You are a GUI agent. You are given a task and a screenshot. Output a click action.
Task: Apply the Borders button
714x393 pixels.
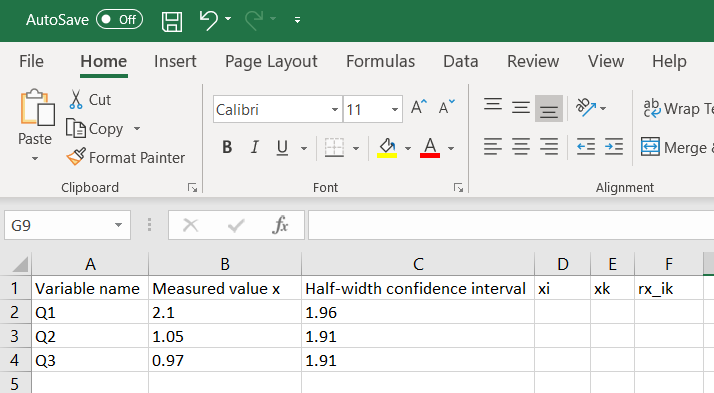click(x=334, y=148)
